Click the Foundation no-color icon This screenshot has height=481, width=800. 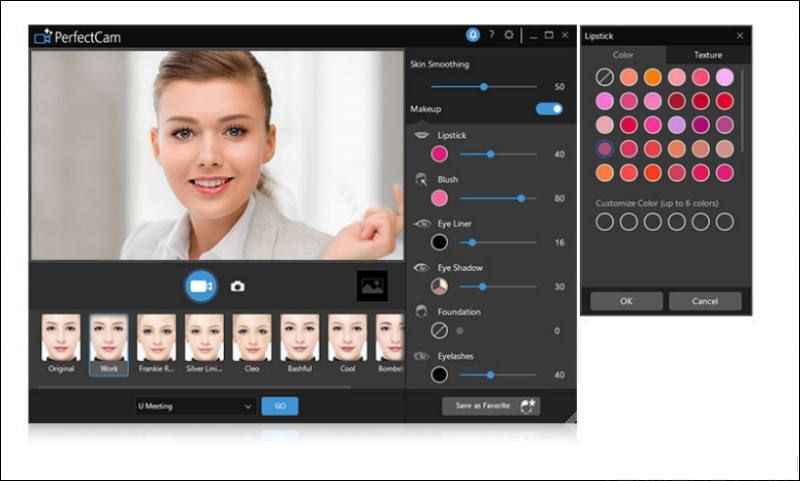click(439, 330)
